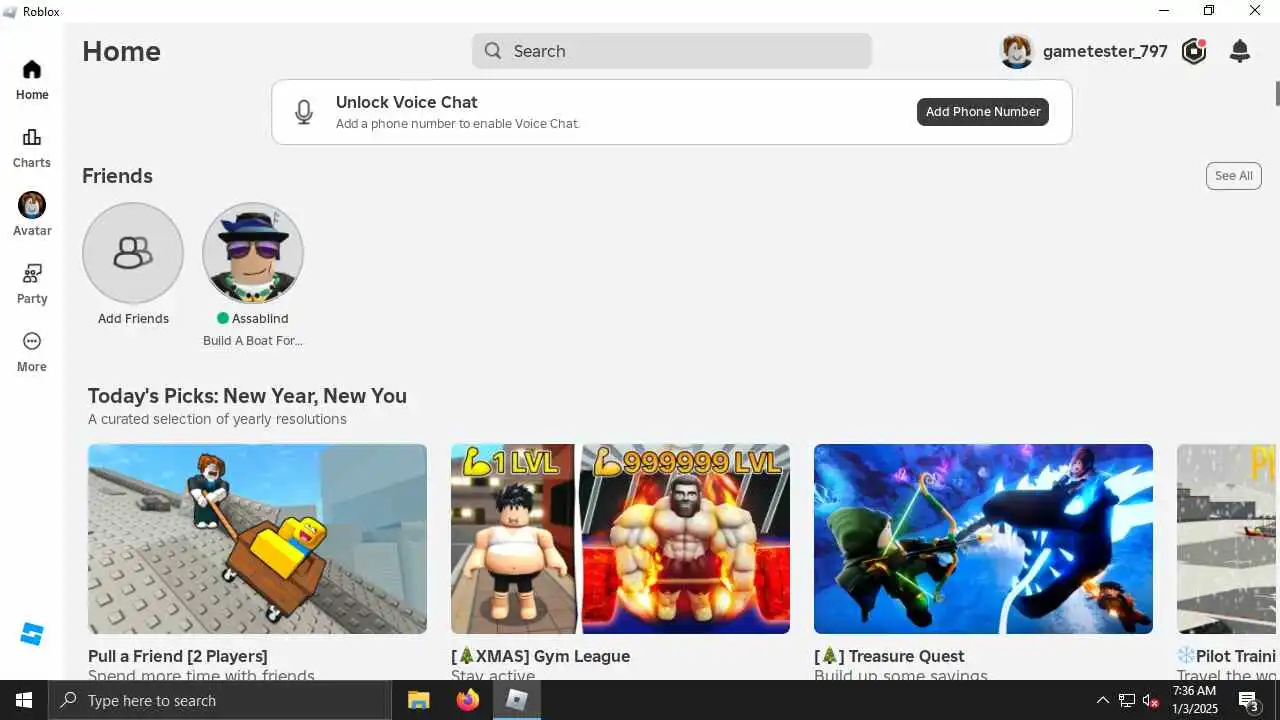This screenshot has height=720, width=1280.
Task: Show hidden system tray icons
Action: (1102, 700)
